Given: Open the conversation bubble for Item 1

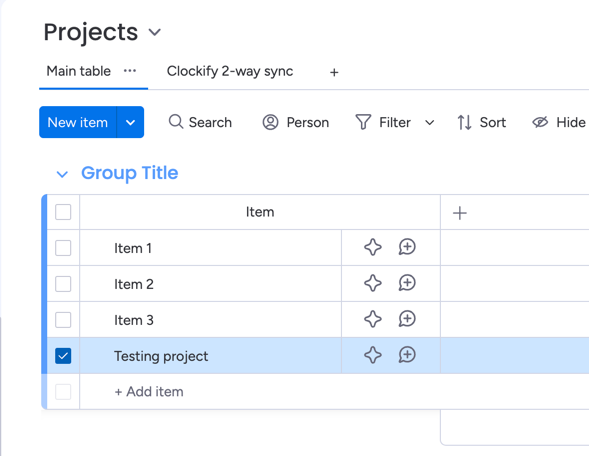Looking at the screenshot, I should pyautogui.click(x=407, y=247).
